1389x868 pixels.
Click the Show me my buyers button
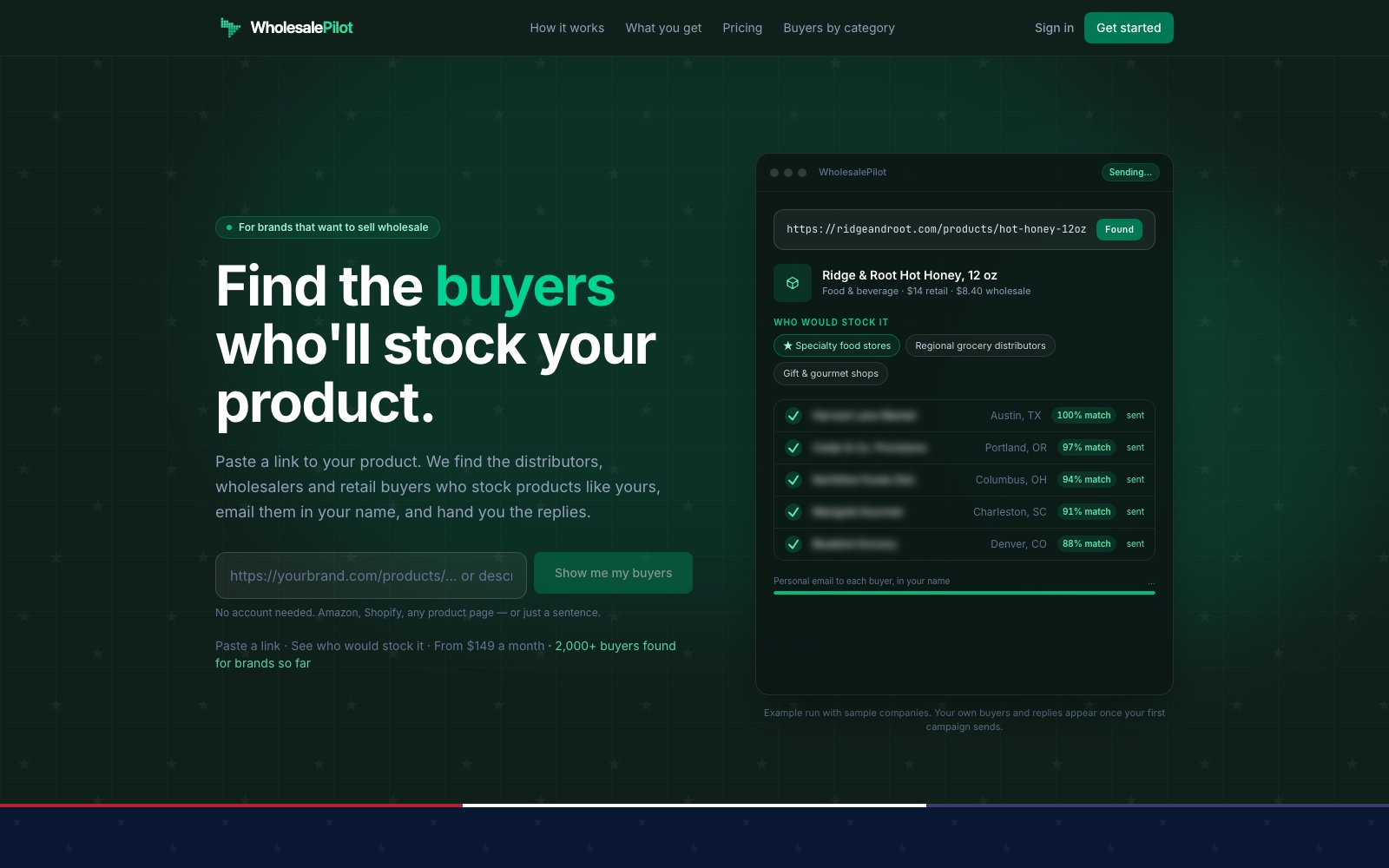613,573
